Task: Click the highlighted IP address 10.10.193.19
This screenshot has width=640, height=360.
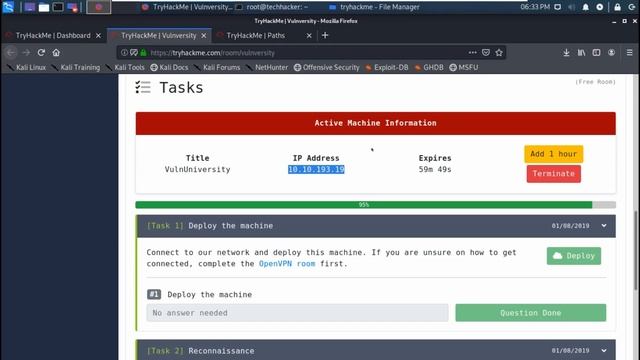Action: coord(316,169)
